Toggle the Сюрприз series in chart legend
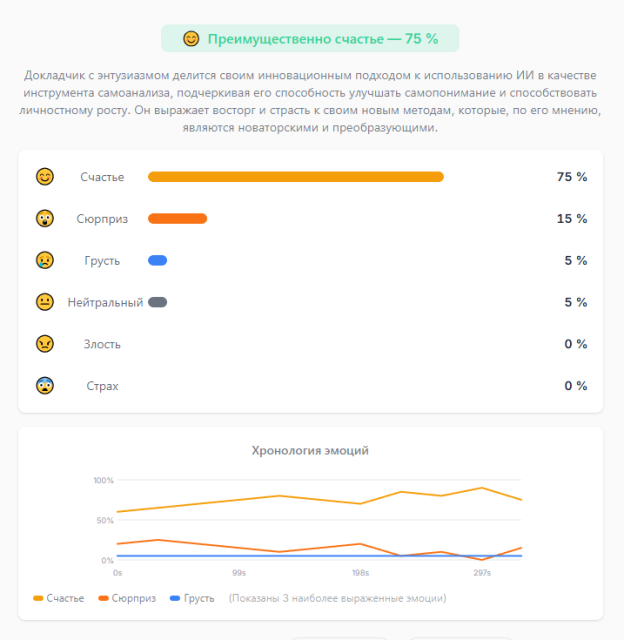The image size is (624, 640). 127,598
